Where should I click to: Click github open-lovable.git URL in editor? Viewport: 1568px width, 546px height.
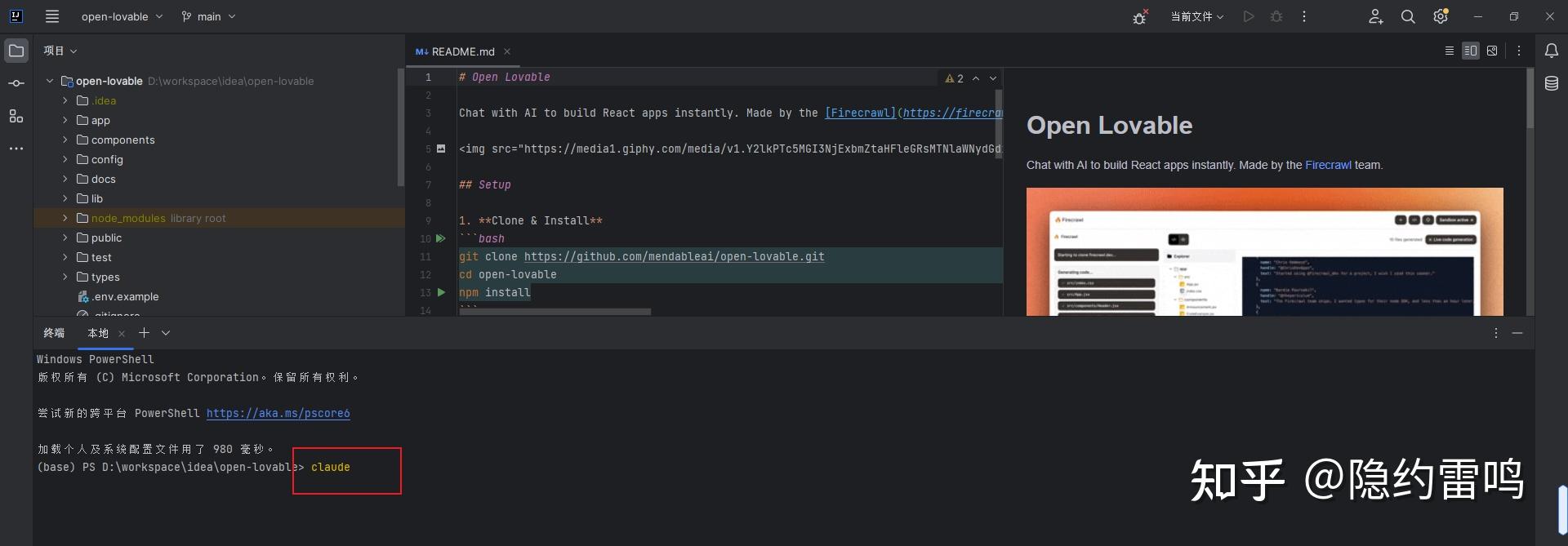pyautogui.click(x=674, y=256)
